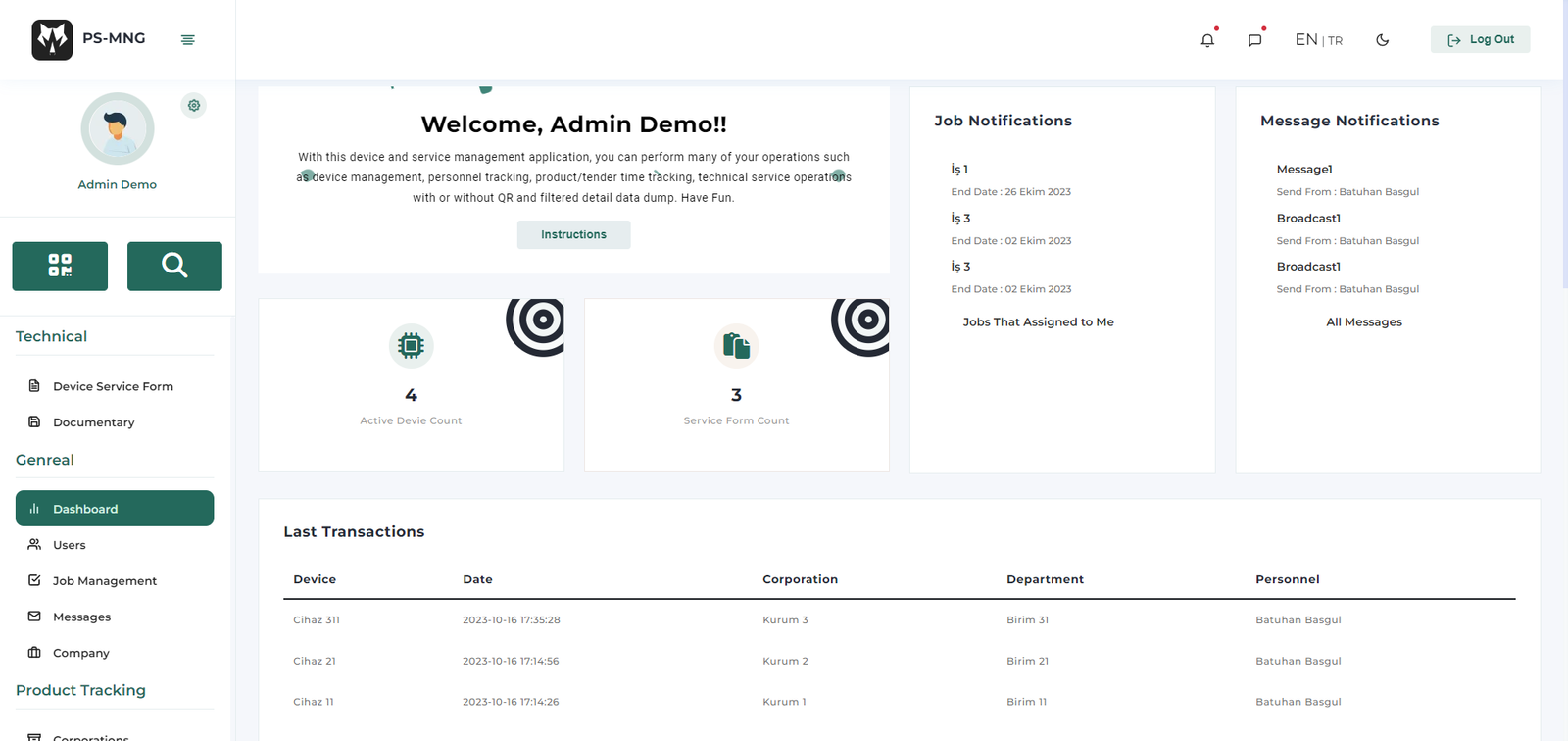Click the profile settings gear icon

194,106
